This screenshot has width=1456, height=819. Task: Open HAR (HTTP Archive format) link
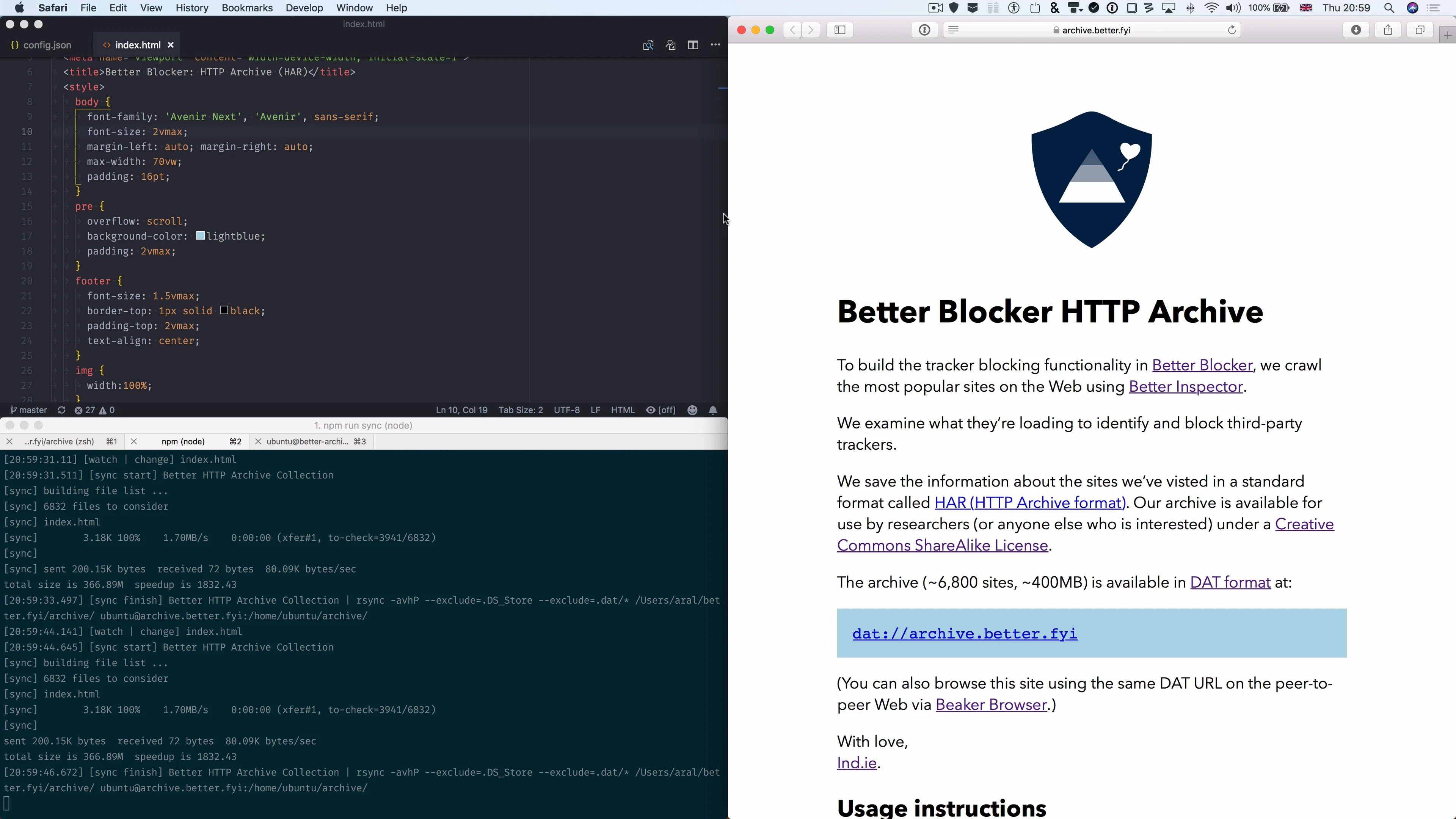pos(1030,502)
